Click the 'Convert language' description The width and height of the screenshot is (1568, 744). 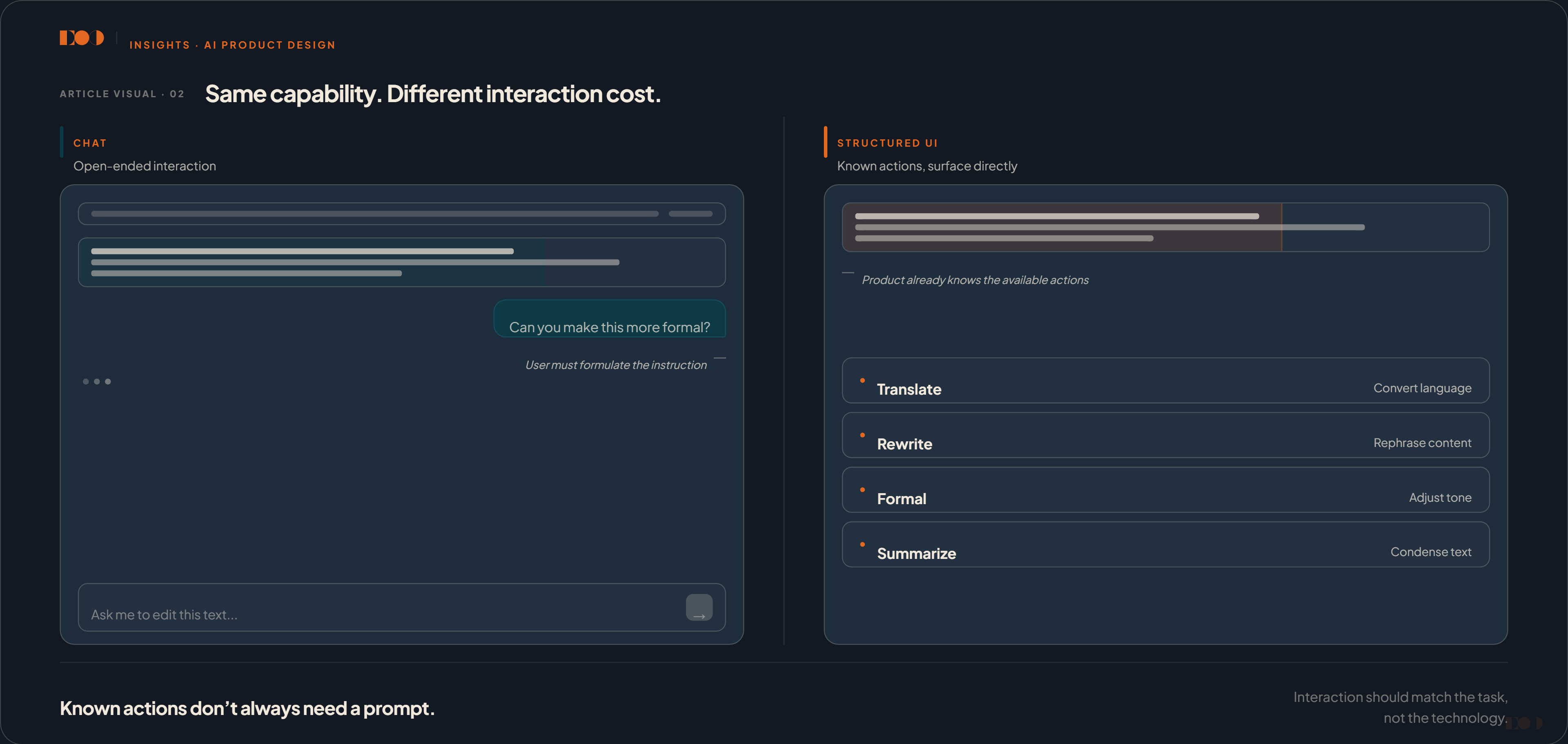pyautogui.click(x=1422, y=388)
